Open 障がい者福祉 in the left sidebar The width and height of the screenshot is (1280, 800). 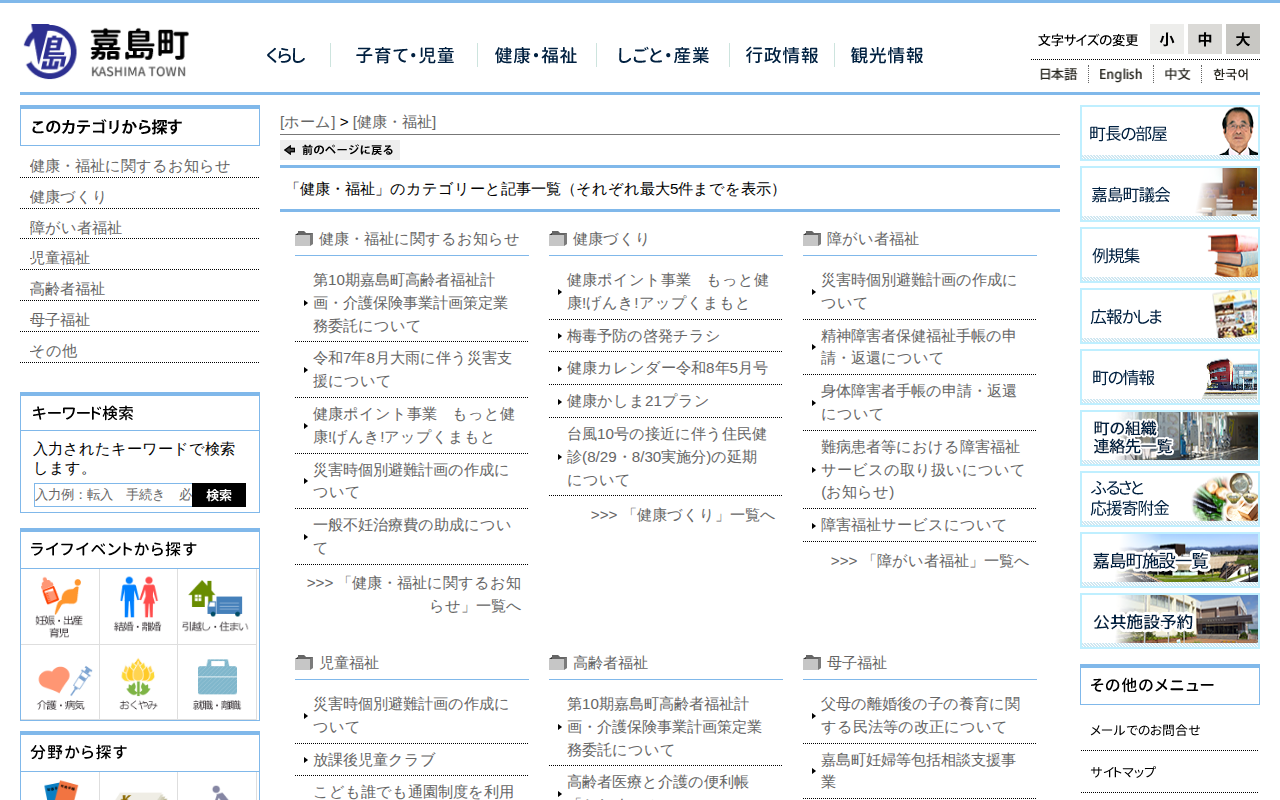coord(76,228)
